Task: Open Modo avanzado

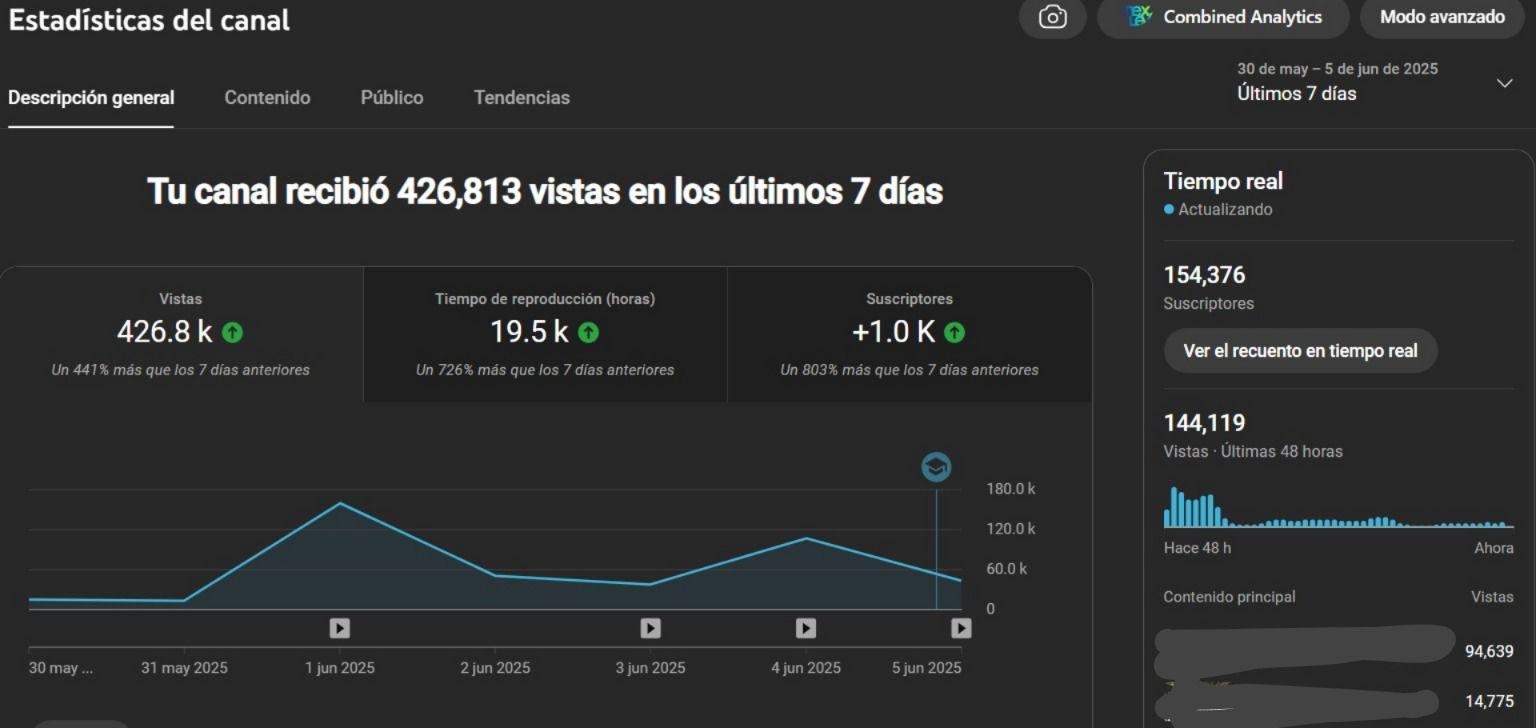Action: [x=1441, y=17]
